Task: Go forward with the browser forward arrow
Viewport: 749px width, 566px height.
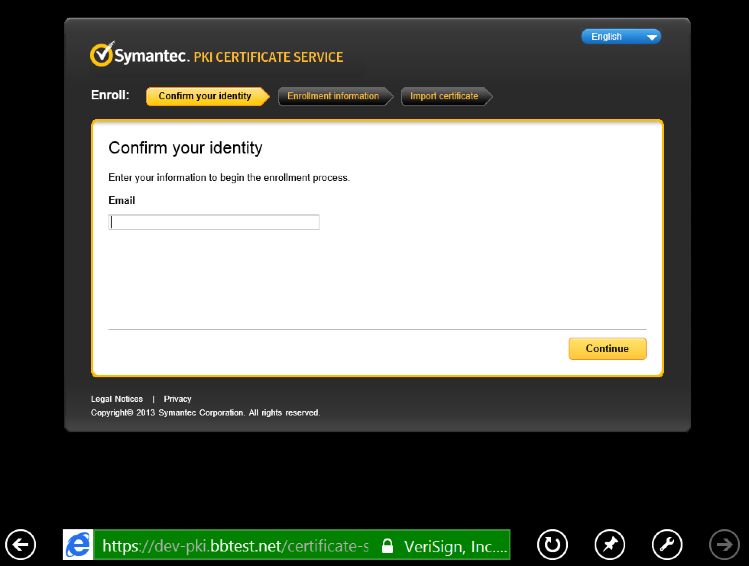Action: point(724,545)
